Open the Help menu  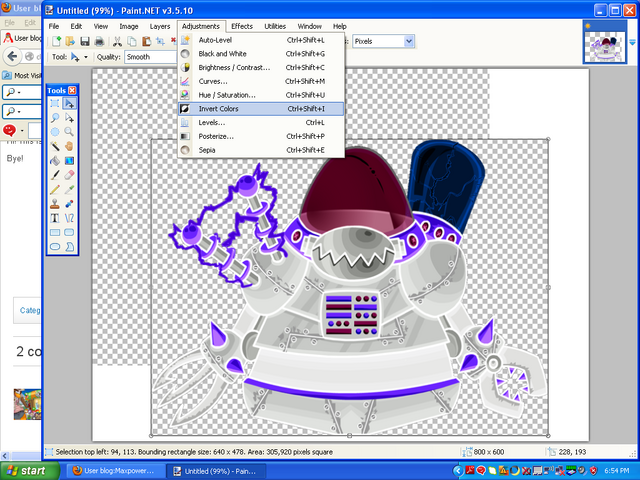tap(340, 26)
